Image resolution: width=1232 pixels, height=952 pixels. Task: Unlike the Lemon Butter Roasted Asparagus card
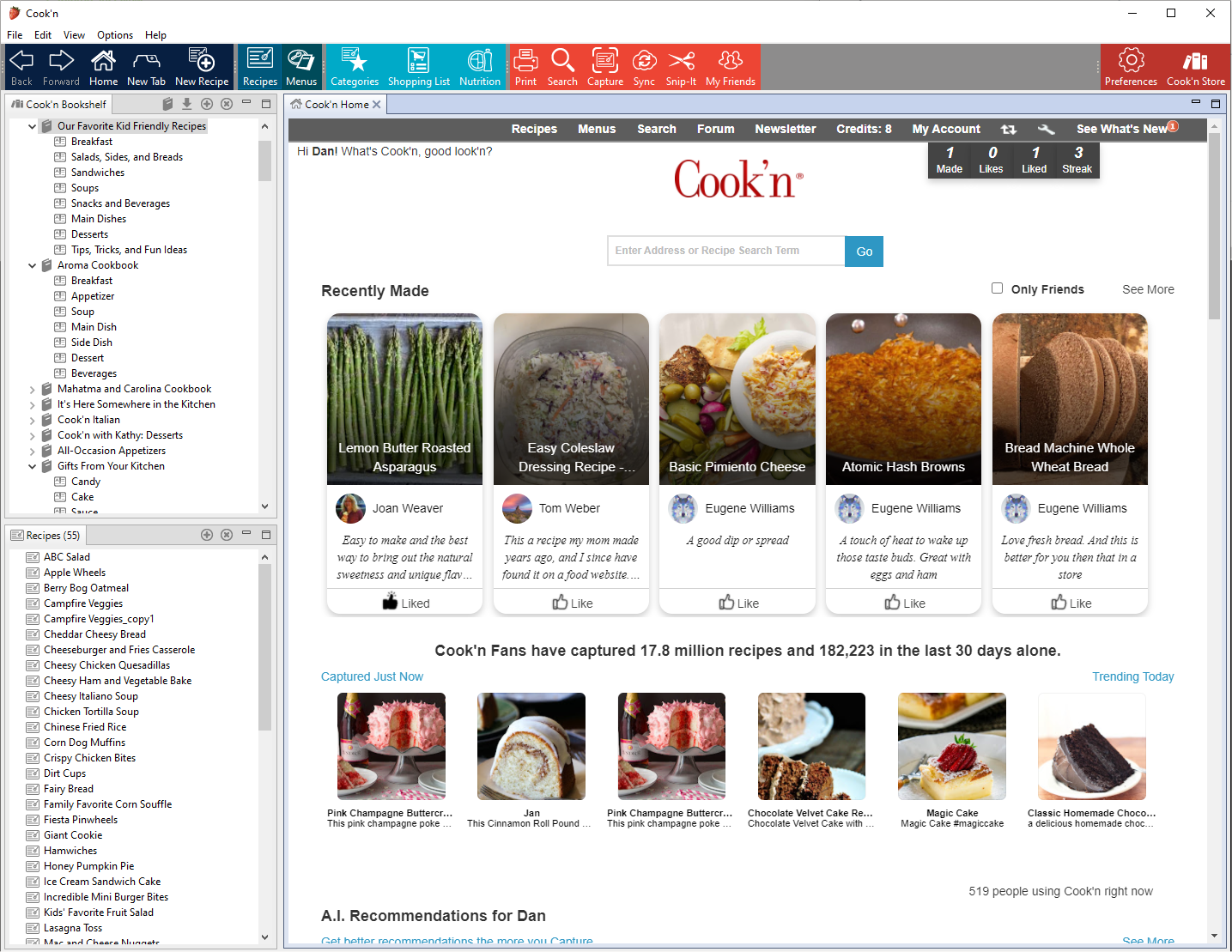click(405, 603)
